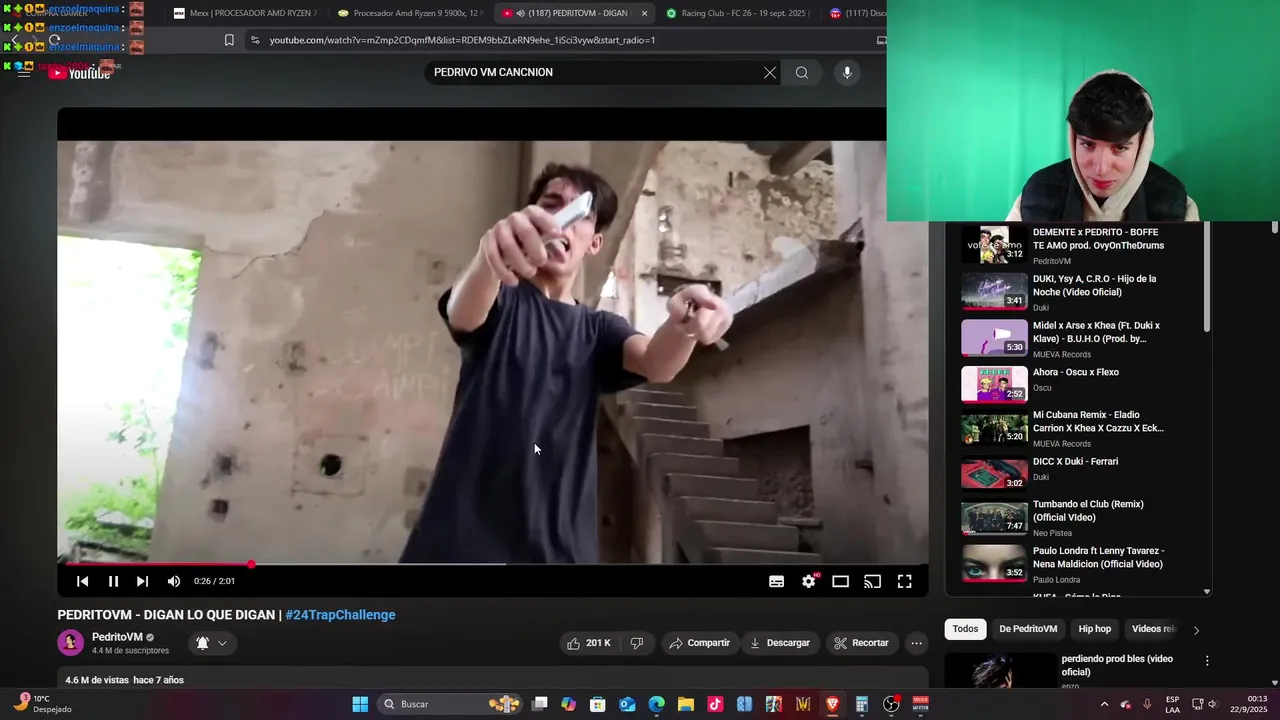Open the ESP LAA keyboard language switcher

pyautogui.click(x=1172, y=704)
